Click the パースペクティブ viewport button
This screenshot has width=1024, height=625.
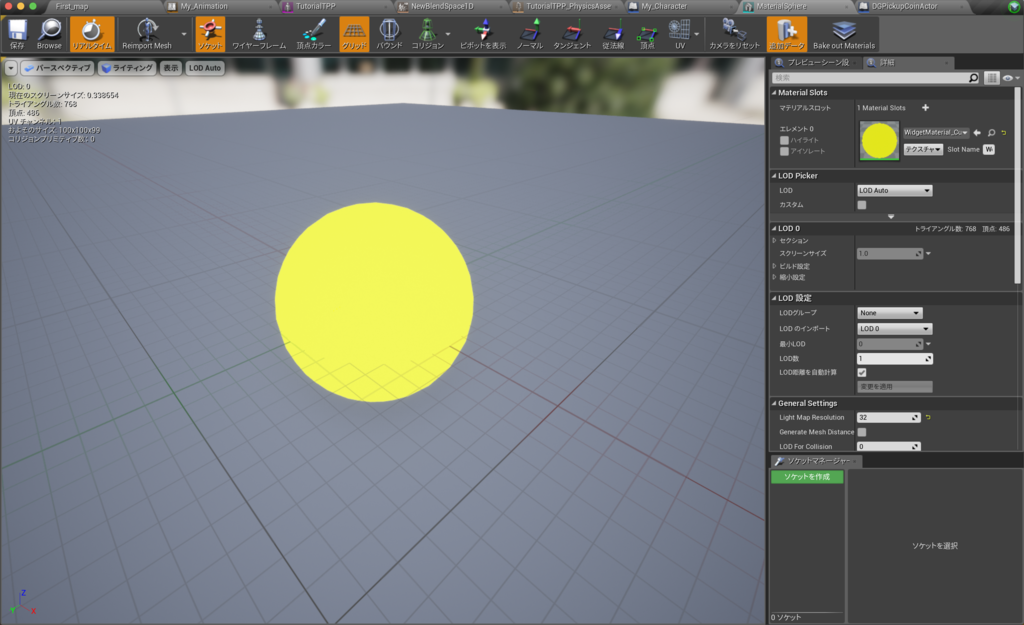tap(57, 68)
